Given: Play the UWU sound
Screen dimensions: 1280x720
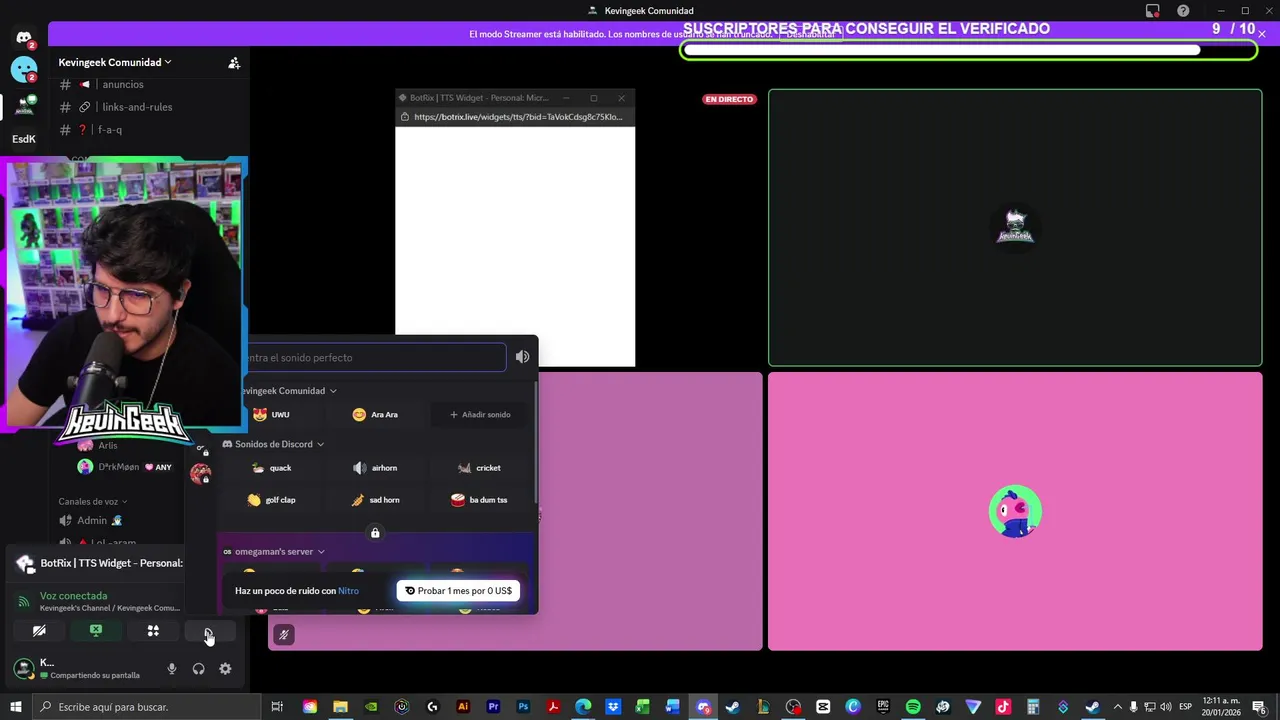Looking at the screenshot, I should pyautogui.click(x=271, y=415).
